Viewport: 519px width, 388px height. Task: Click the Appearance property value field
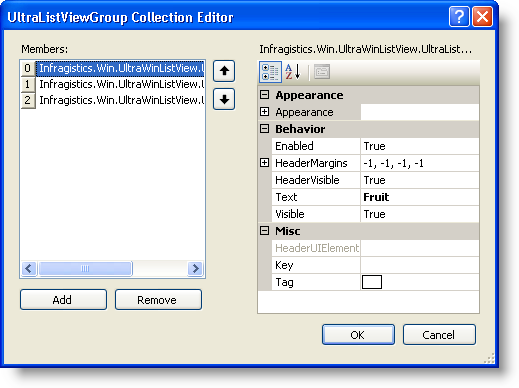coord(420,112)
